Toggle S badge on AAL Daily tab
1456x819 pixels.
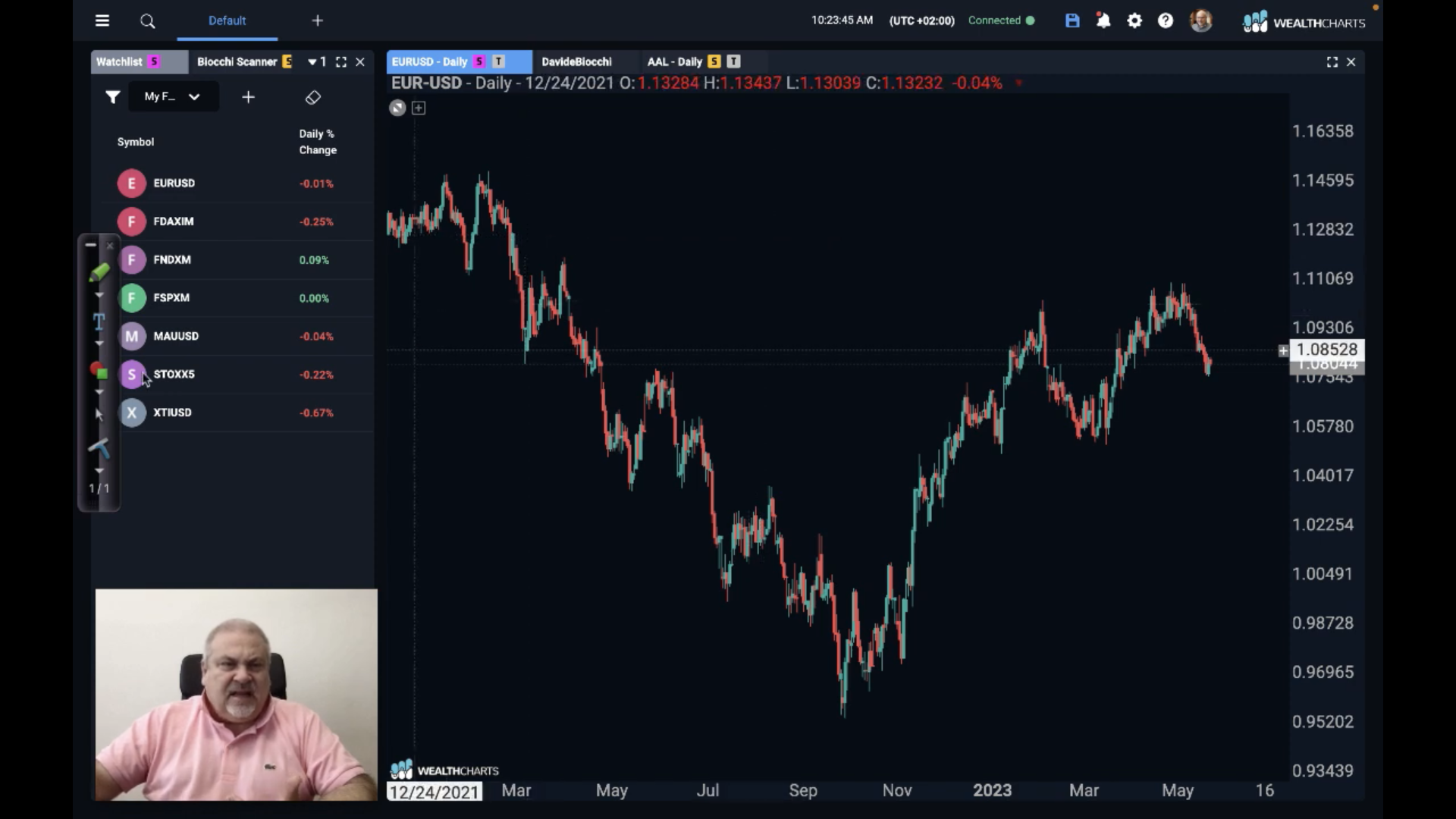(714, 61)
